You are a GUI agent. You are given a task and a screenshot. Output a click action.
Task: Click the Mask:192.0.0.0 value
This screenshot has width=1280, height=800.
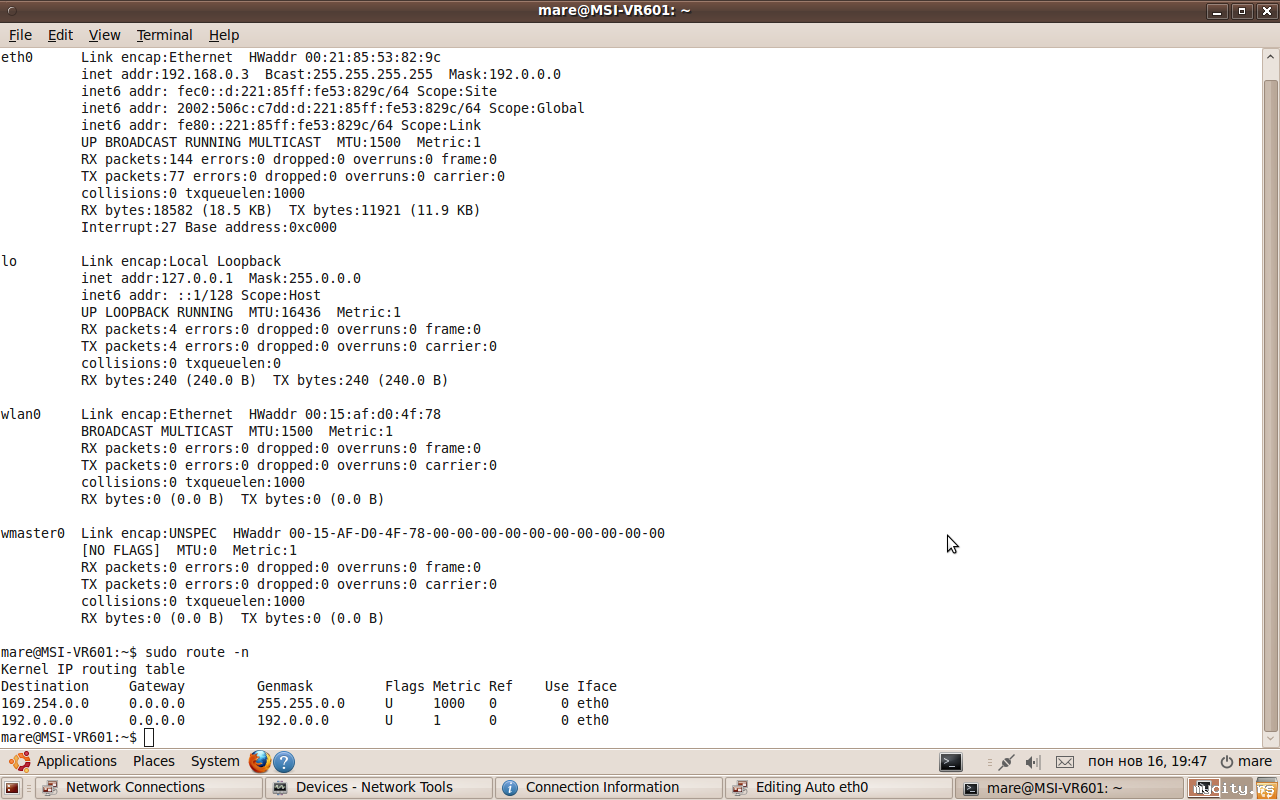[x=505, y=74]
